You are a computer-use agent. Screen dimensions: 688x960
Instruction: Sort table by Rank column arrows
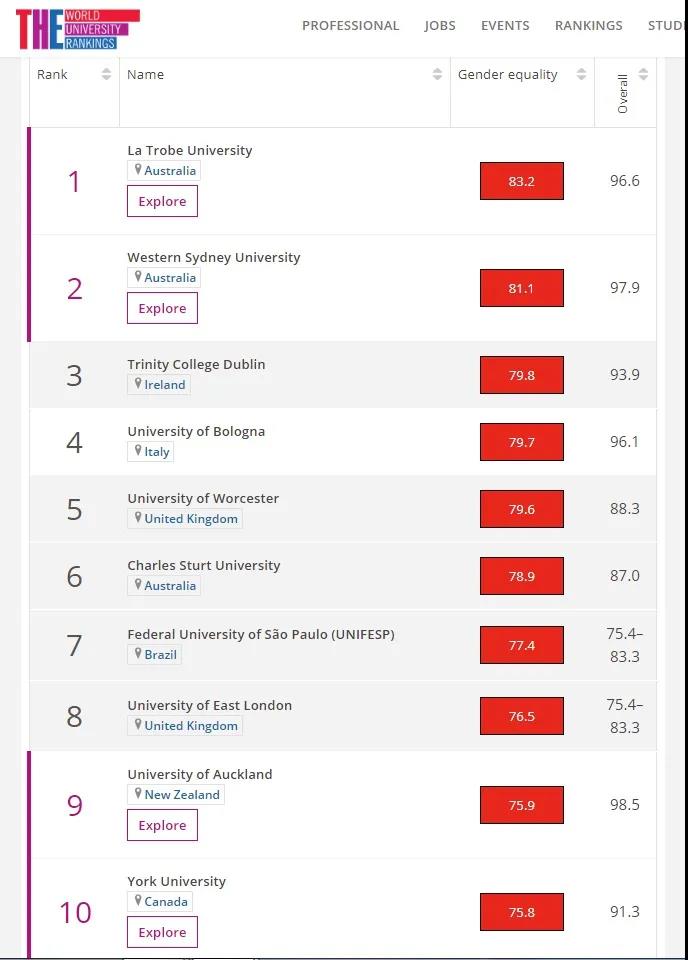coord(106,75)
